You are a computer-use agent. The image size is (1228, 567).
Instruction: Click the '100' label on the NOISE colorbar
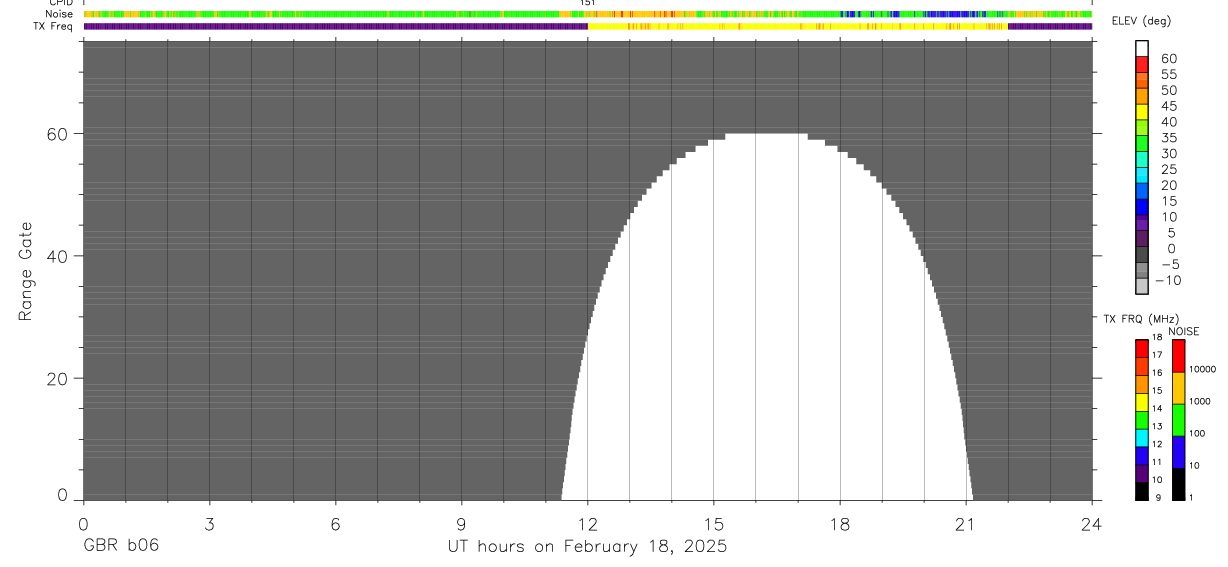[1198, 434]
